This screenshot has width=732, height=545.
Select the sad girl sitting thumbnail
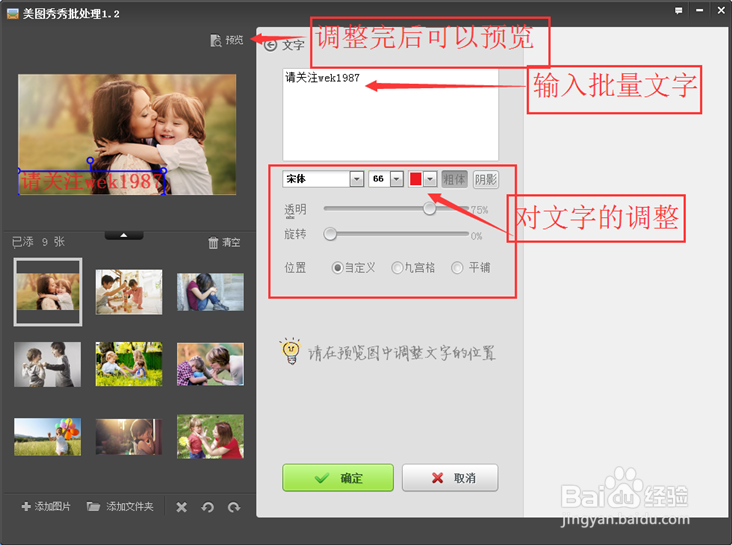(x=210, y=292)
